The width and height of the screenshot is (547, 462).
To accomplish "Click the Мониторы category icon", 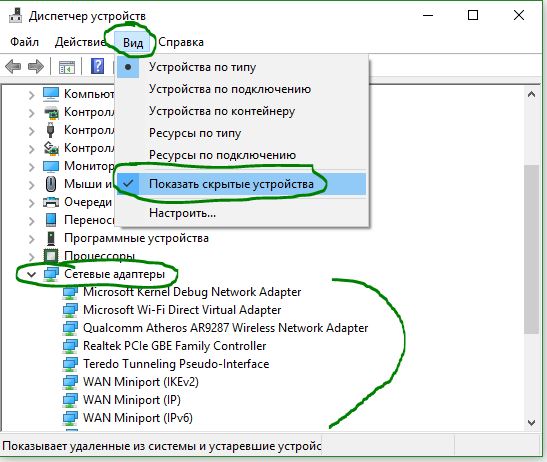I will coord(51,166).
